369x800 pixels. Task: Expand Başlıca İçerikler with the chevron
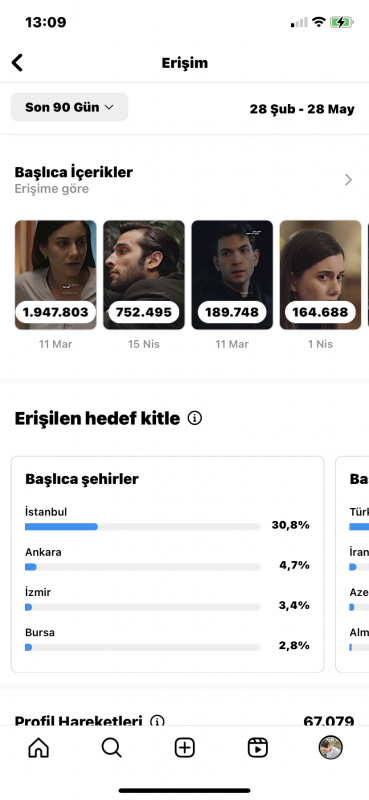tap(348, 180)
